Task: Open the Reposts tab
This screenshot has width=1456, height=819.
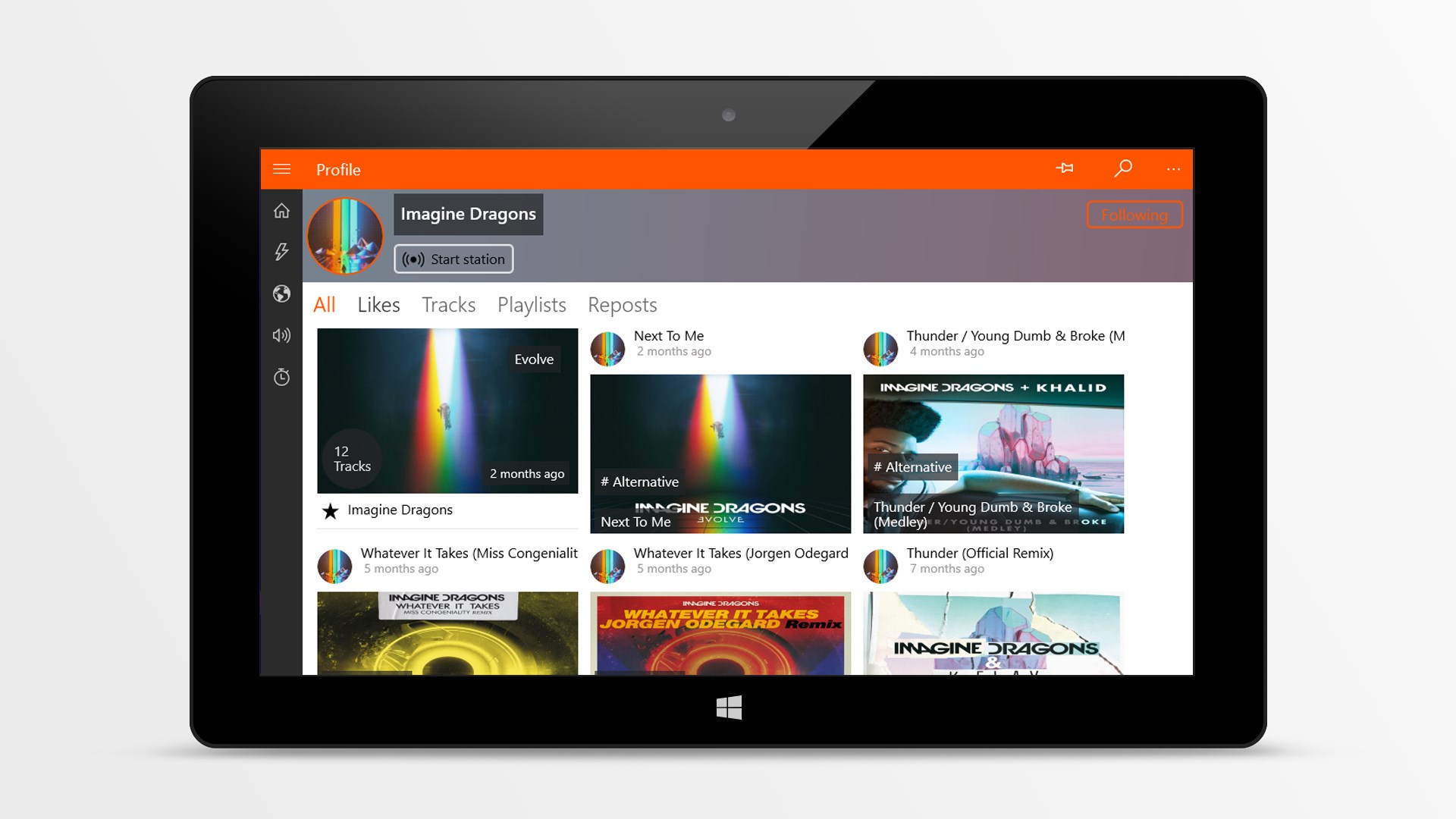Action: [622, 305]
